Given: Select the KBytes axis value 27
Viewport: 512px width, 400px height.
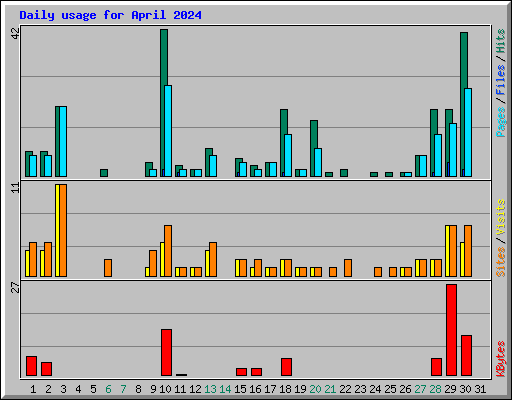Looking at the screenshot, I should click(15, 287).
